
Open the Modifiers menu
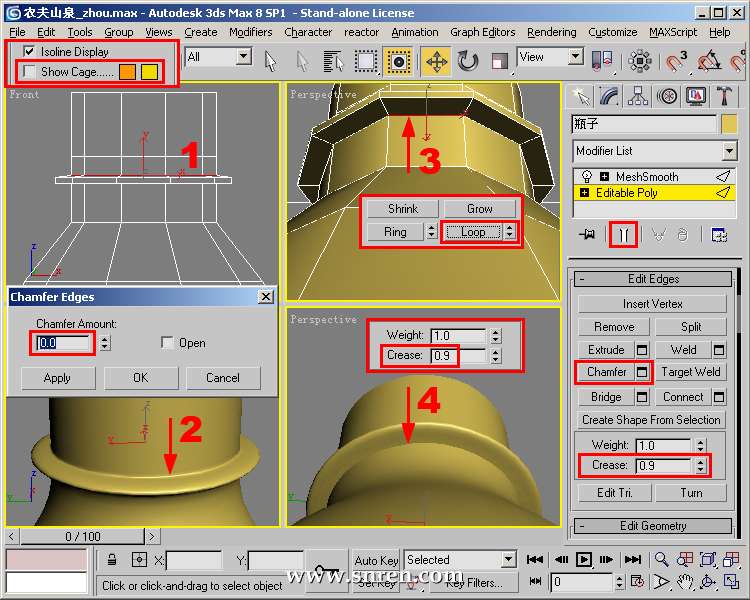[250, 32]
